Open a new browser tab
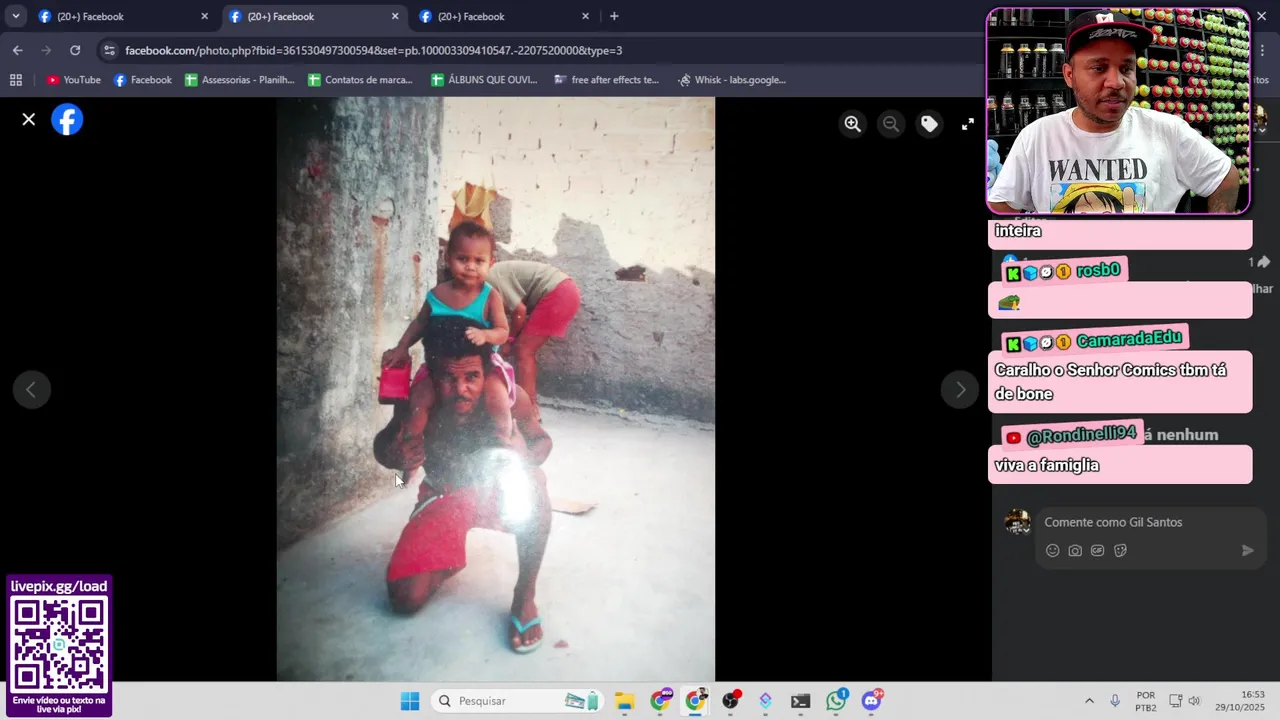1280x720 pixels. coord(614,16)
